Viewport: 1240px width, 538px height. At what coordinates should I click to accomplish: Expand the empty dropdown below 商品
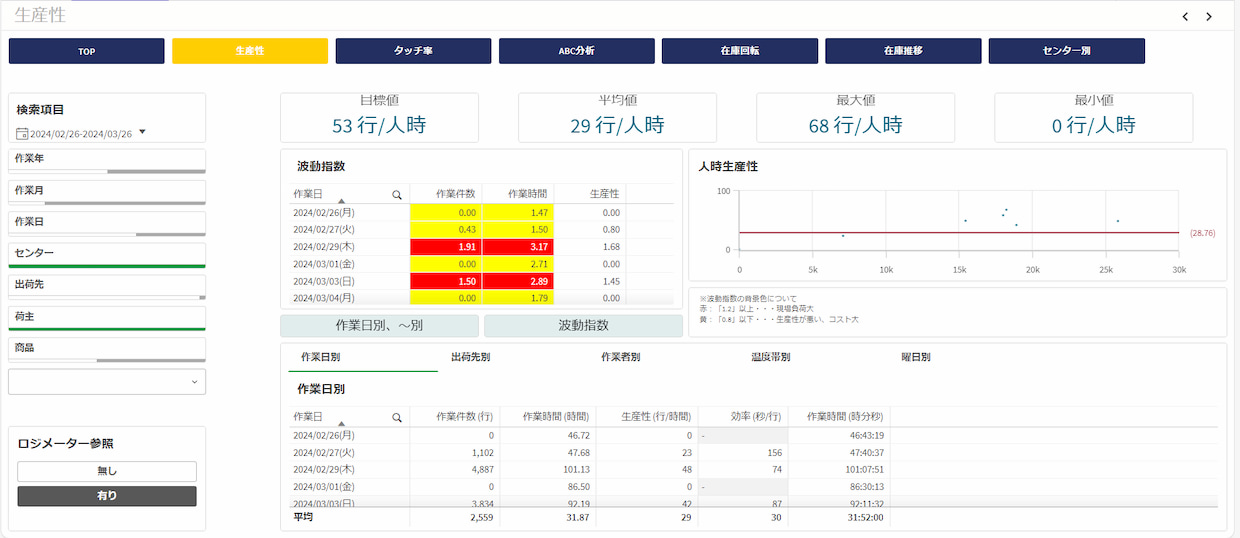point(107,382)
